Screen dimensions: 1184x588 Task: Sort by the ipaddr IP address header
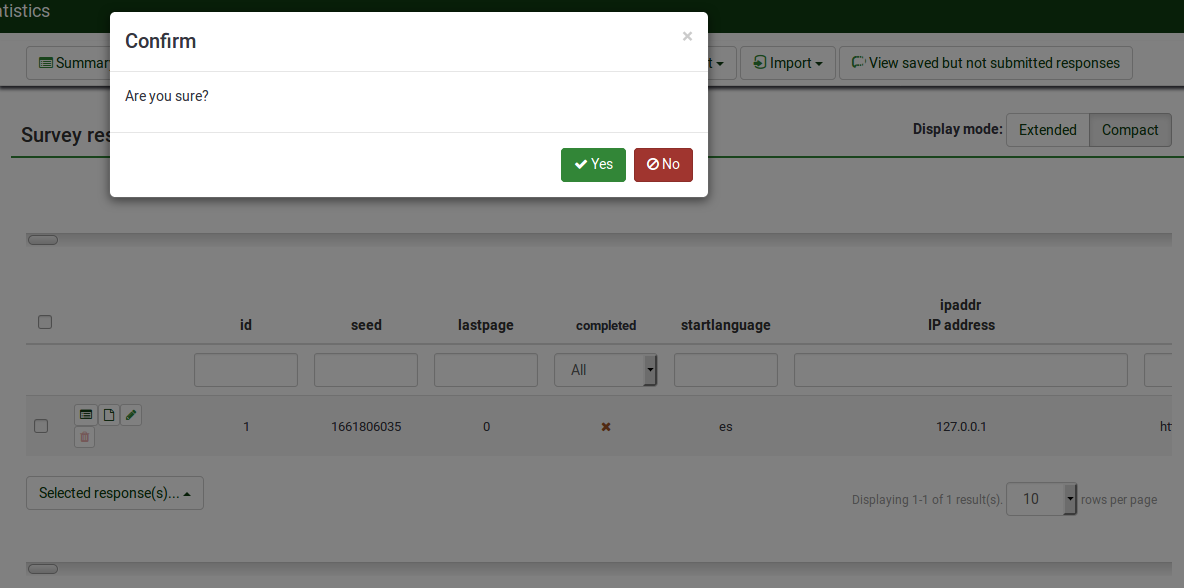(961, 316)
